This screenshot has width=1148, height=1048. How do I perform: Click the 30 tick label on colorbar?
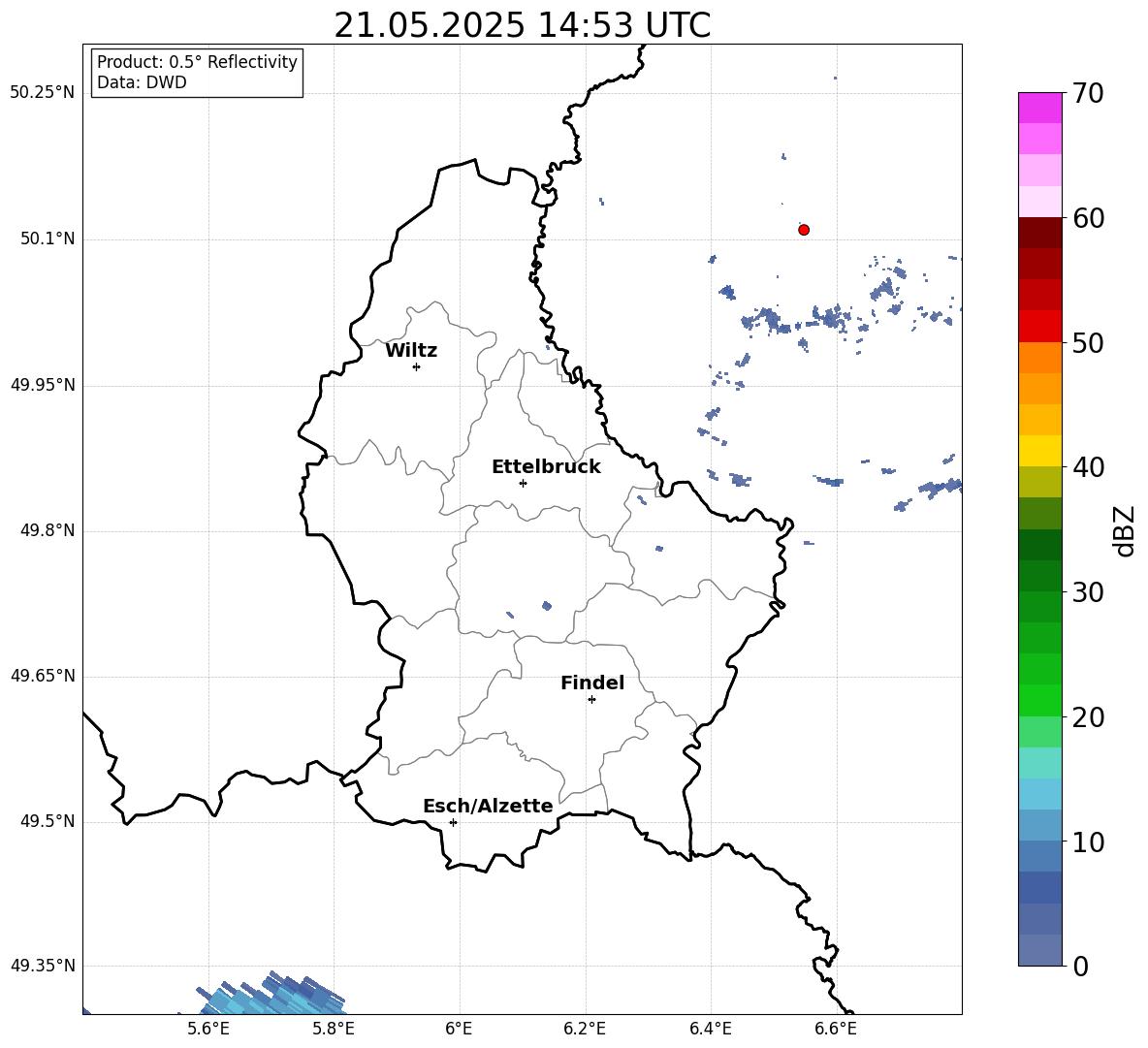pos(1088,591)
